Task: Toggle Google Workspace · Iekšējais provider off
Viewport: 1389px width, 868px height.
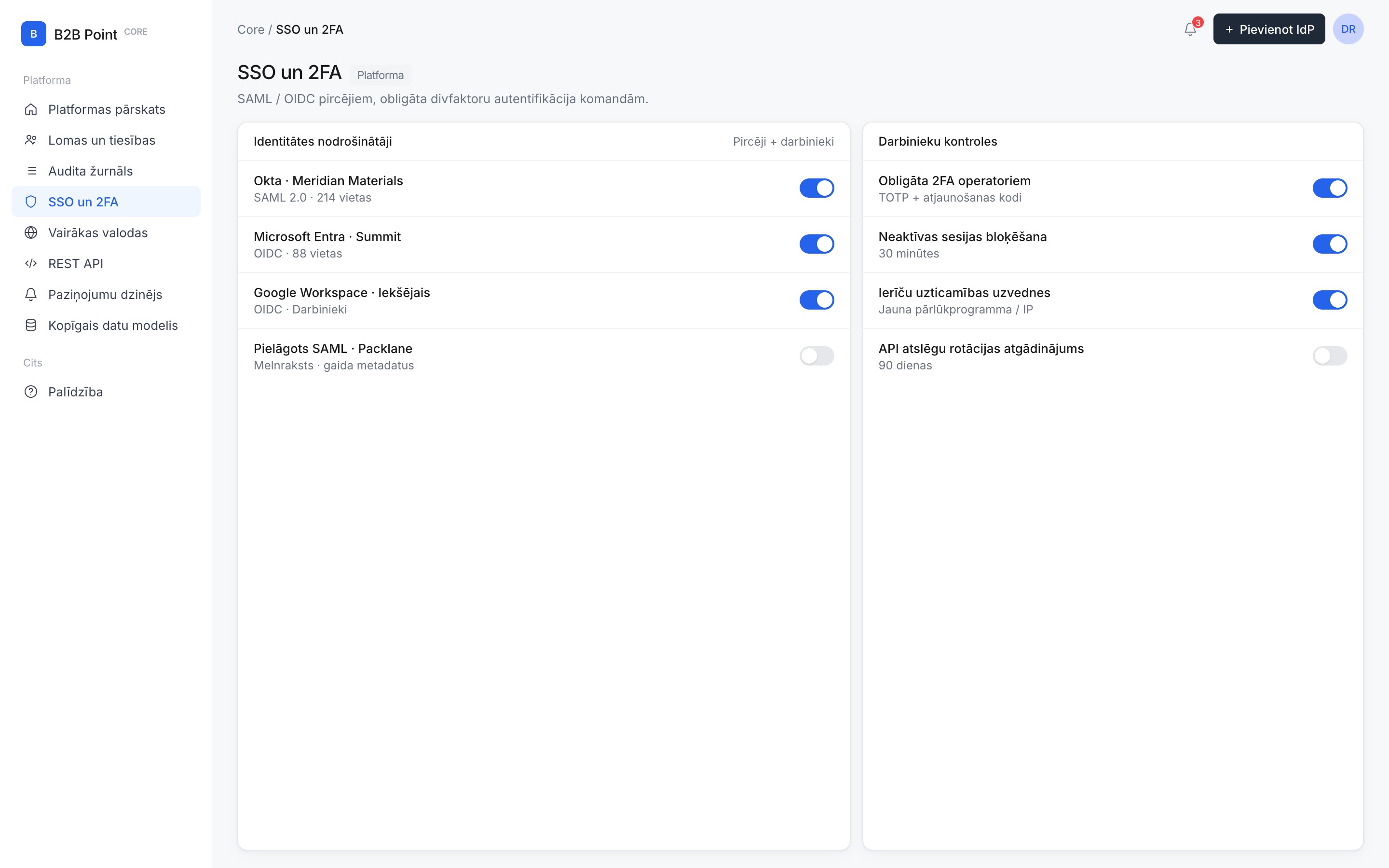Action: click(x=816, y=300)
